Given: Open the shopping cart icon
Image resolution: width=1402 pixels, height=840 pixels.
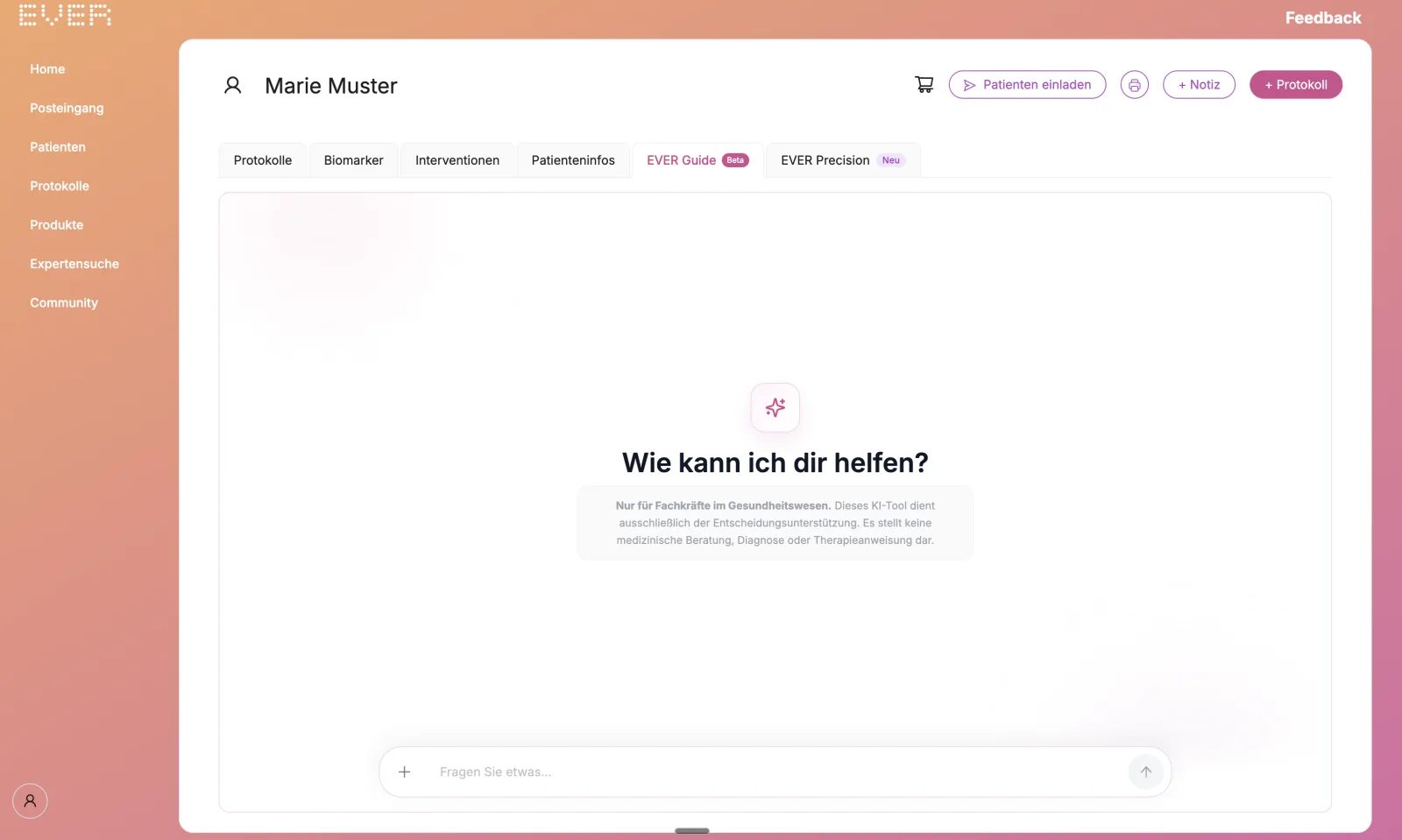Looking at the screenshot, I should (x=924, y=84).
